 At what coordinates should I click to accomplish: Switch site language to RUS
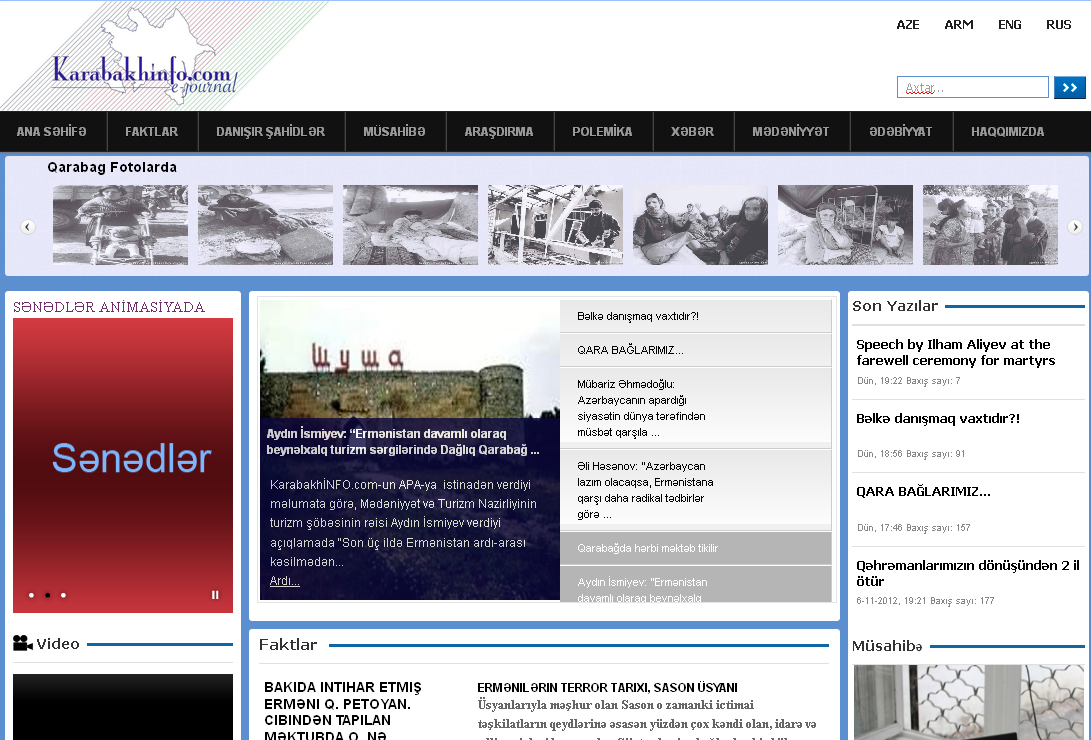click(x=1058, y=25)
